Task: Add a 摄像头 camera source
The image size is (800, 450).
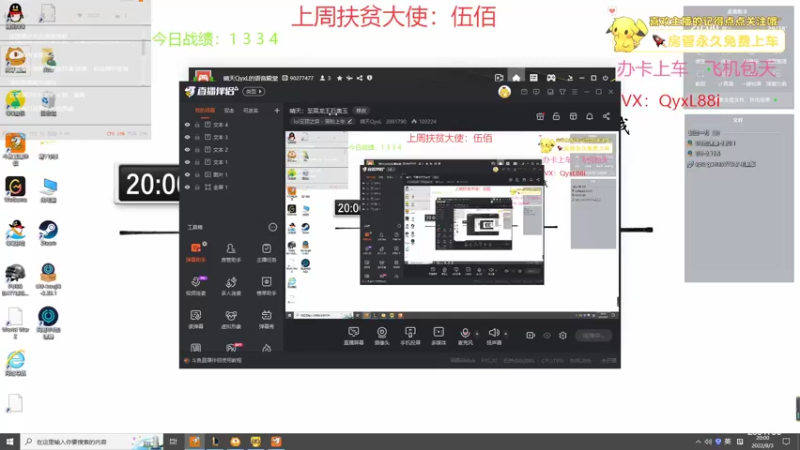Action: click(382, 336)
